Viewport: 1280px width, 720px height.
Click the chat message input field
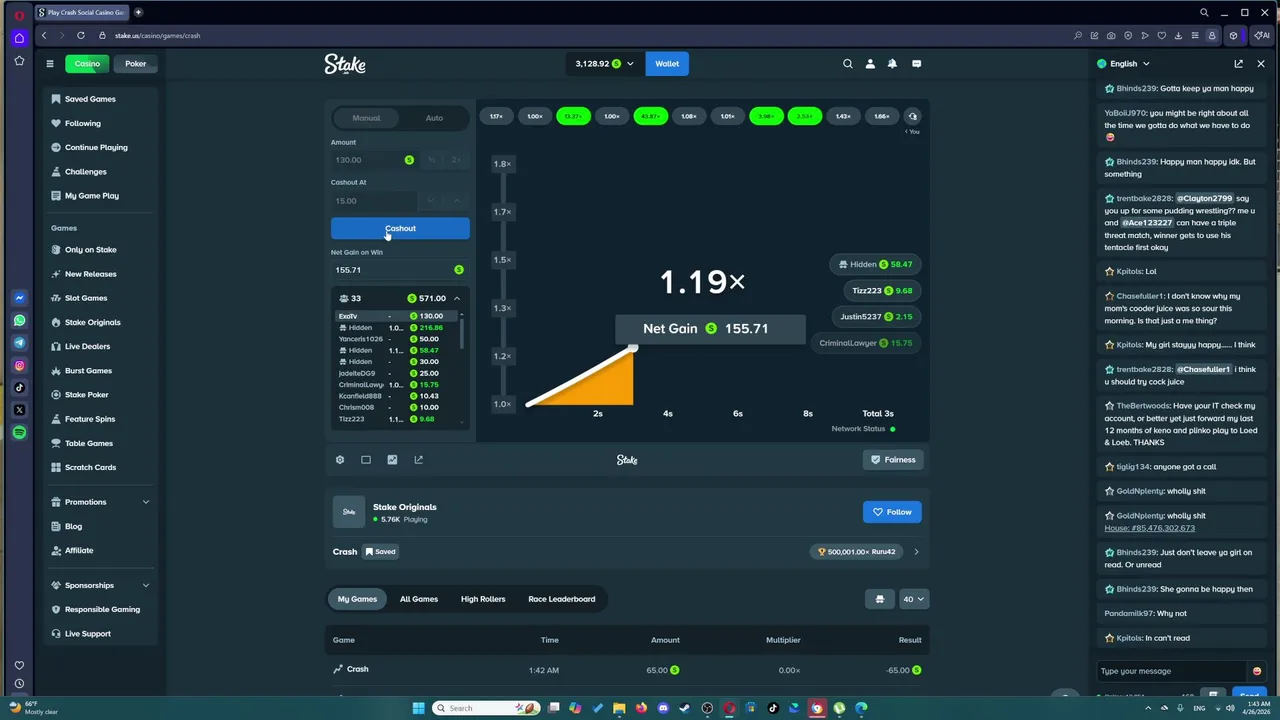tap(1172, 671)
